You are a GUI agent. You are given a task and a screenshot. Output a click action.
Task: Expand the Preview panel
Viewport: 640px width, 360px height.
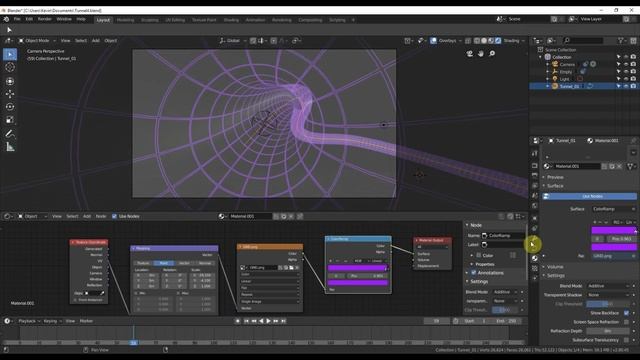tap(555, 177)
